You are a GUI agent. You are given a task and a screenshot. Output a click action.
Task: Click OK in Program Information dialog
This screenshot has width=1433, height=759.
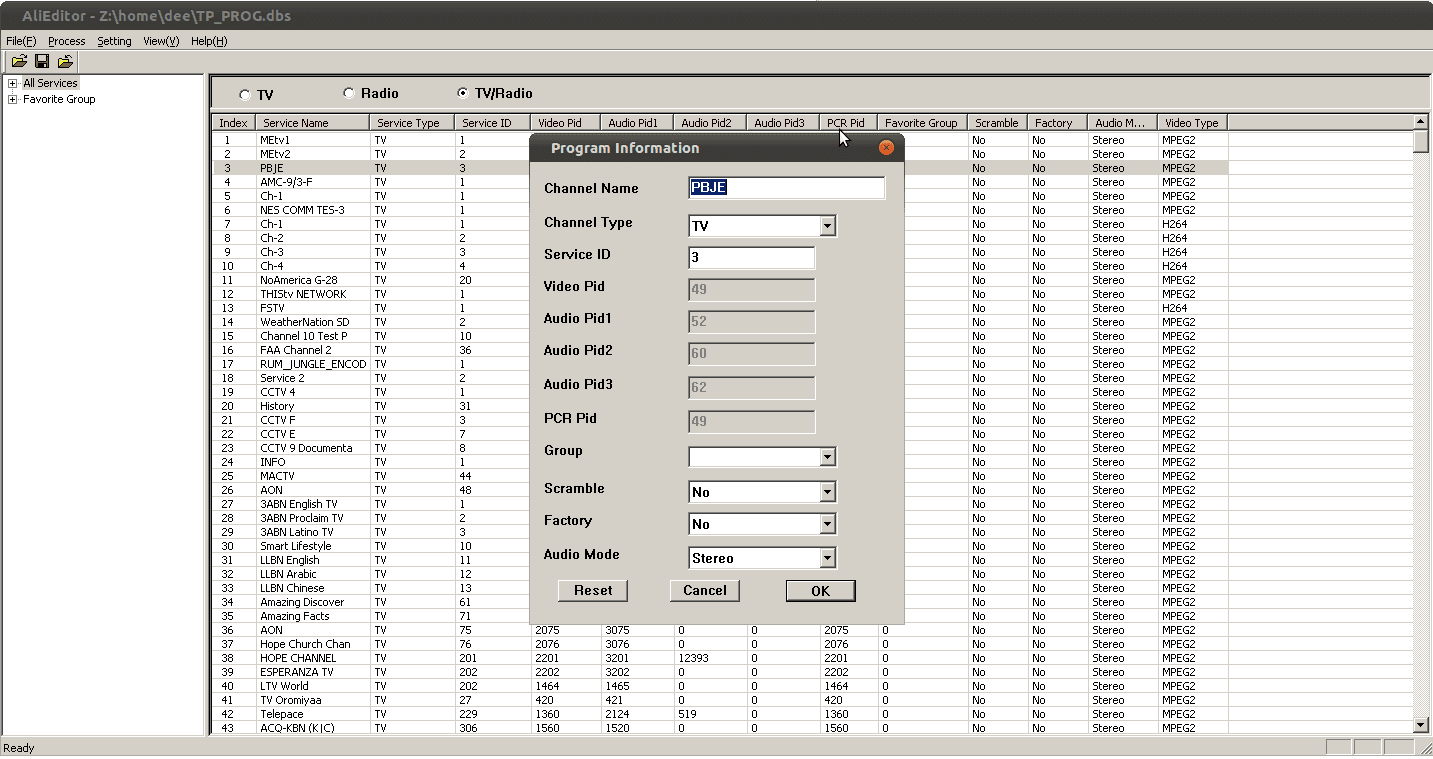pos(820,591)
